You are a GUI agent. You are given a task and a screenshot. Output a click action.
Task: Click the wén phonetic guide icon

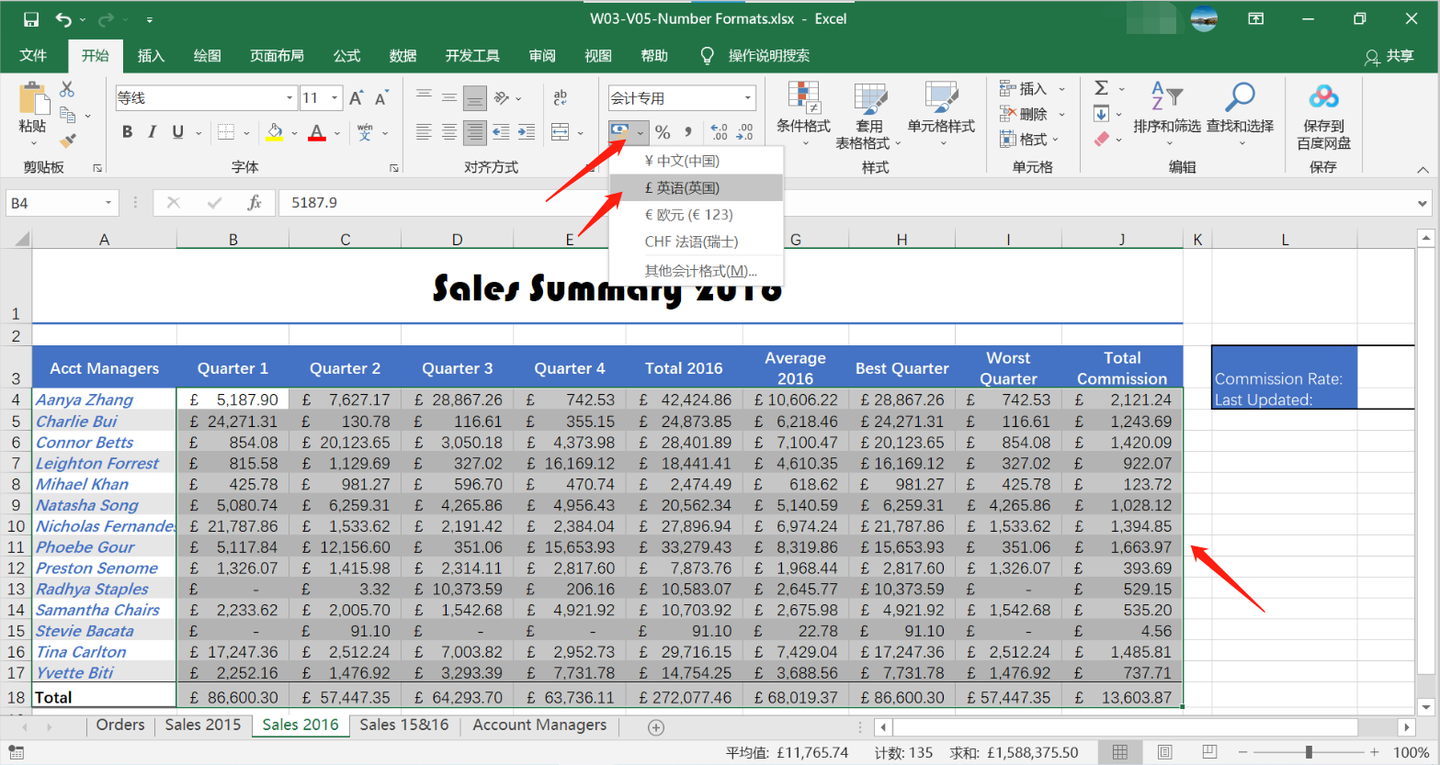tap(365, 132)
